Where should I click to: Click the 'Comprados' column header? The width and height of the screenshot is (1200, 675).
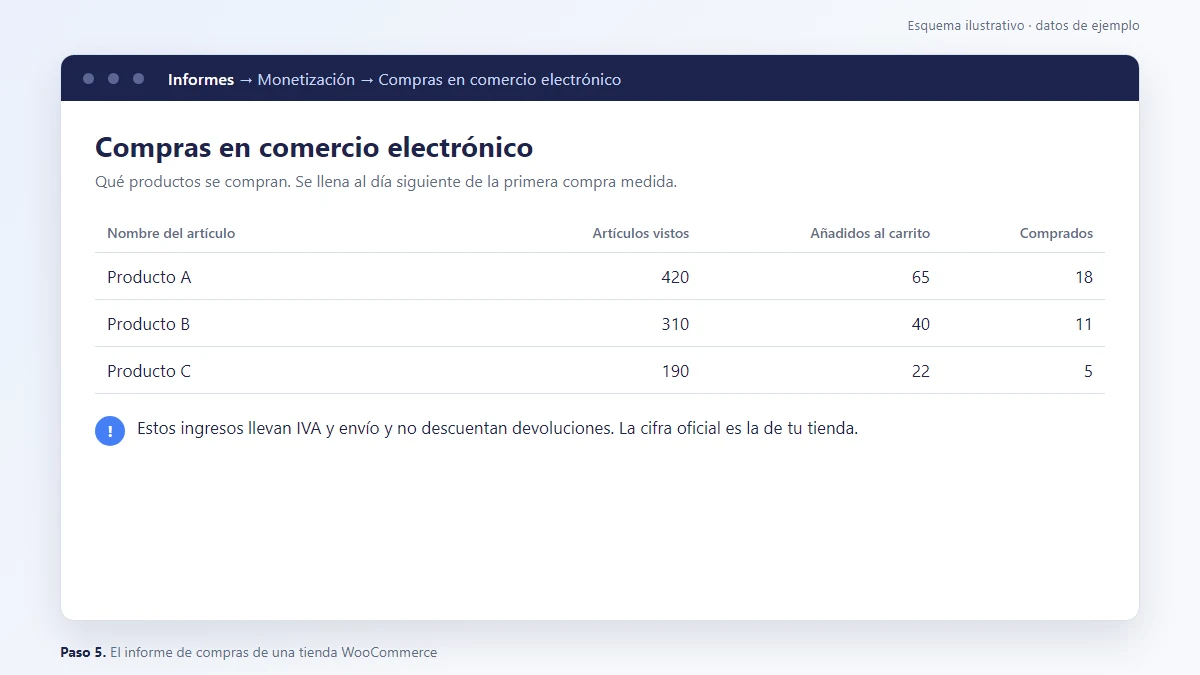pyautogui.click(x=1056, y=233)
